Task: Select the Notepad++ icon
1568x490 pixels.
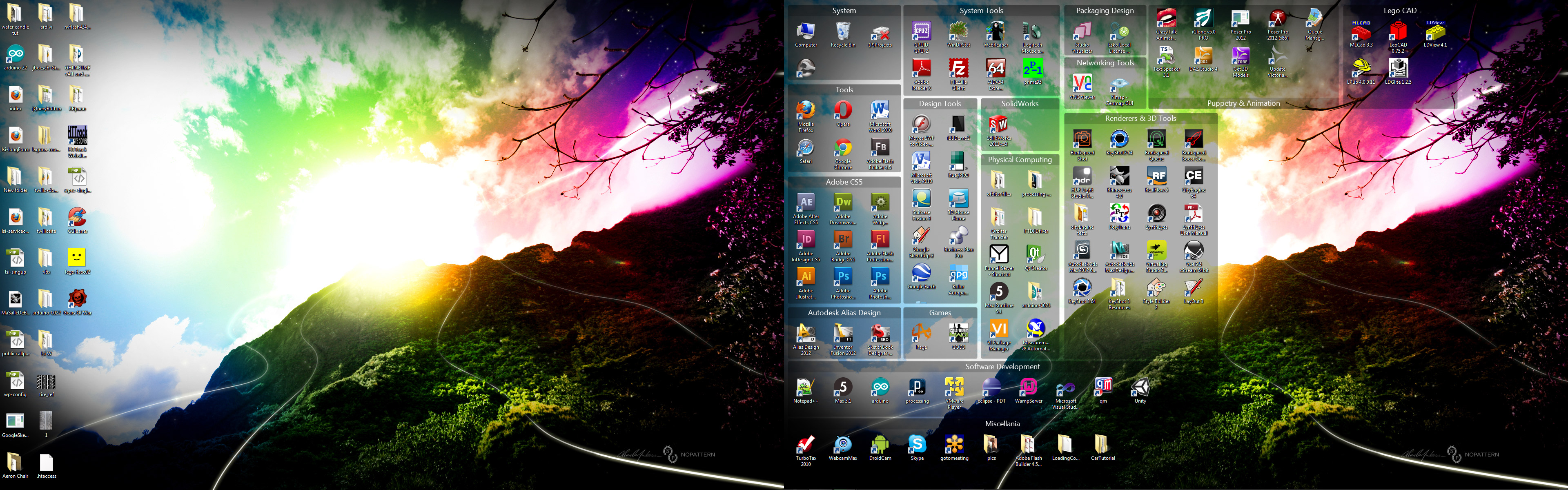Action: 805,388
